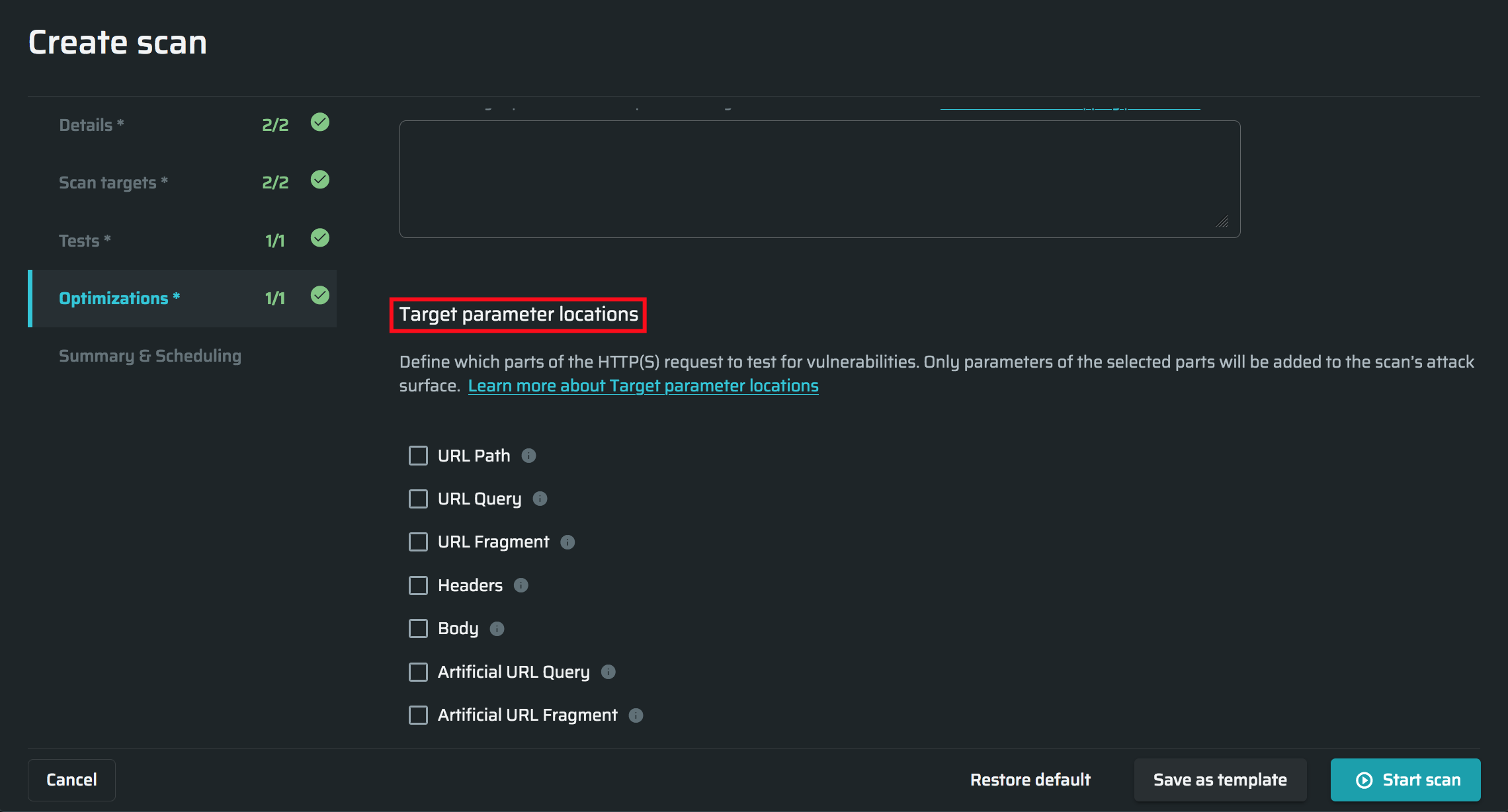Click Save as template button
Image resolution: width=1508 pixels, height=812 pixels.
click(x=1220, y=780)
